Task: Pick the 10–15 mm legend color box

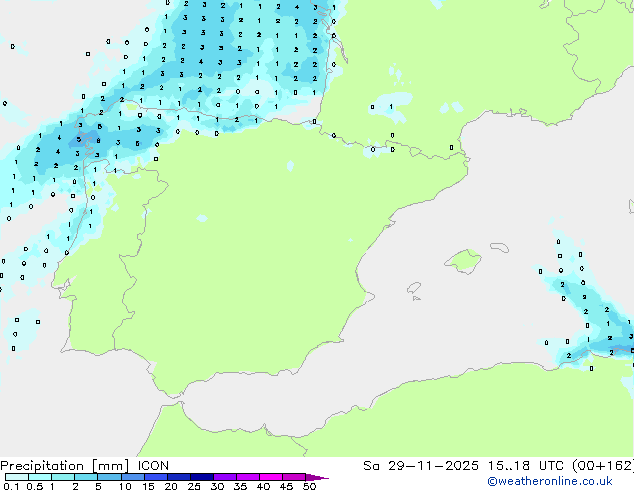Action: click(133, 477)
